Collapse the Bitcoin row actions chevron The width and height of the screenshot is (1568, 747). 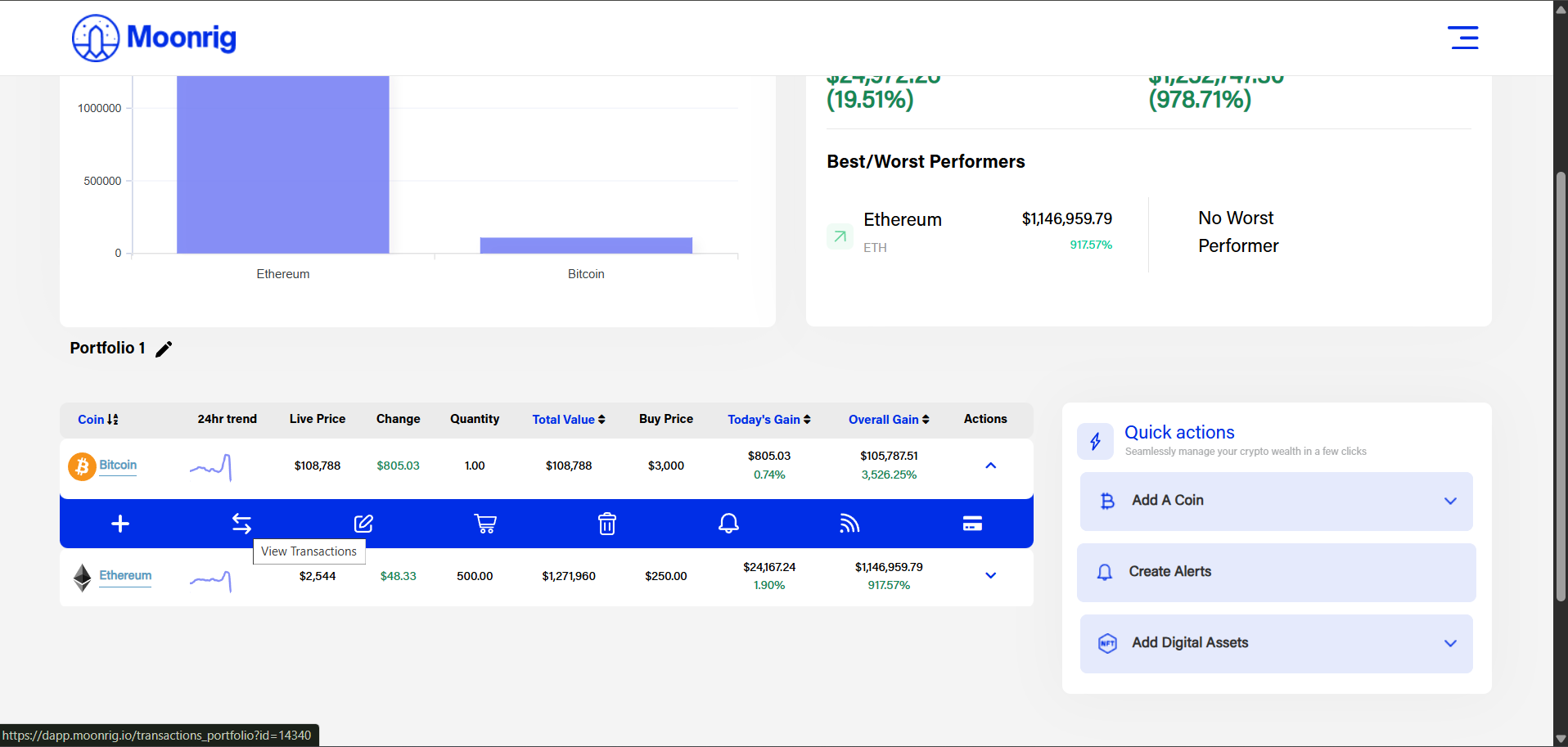[x=990, y=466]
